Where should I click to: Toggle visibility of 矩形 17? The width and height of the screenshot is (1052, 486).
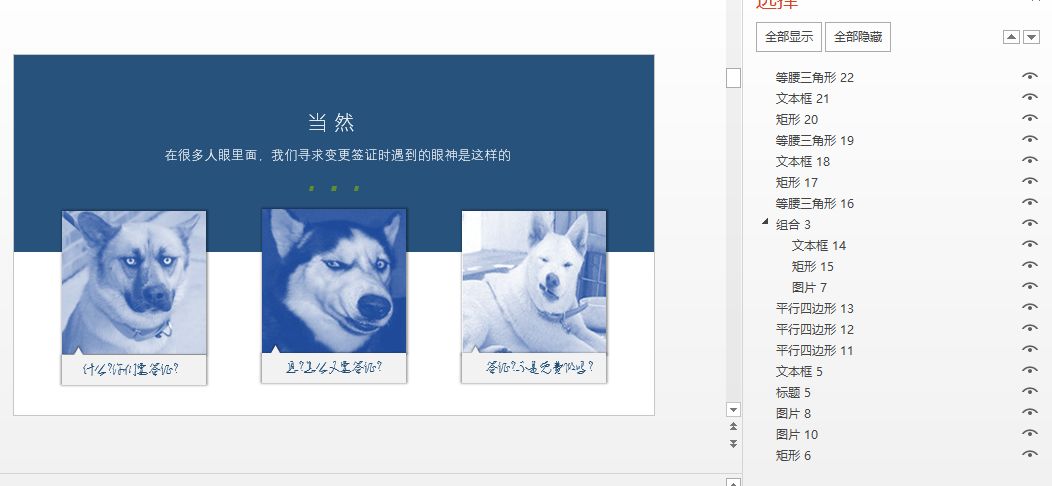1029,181
